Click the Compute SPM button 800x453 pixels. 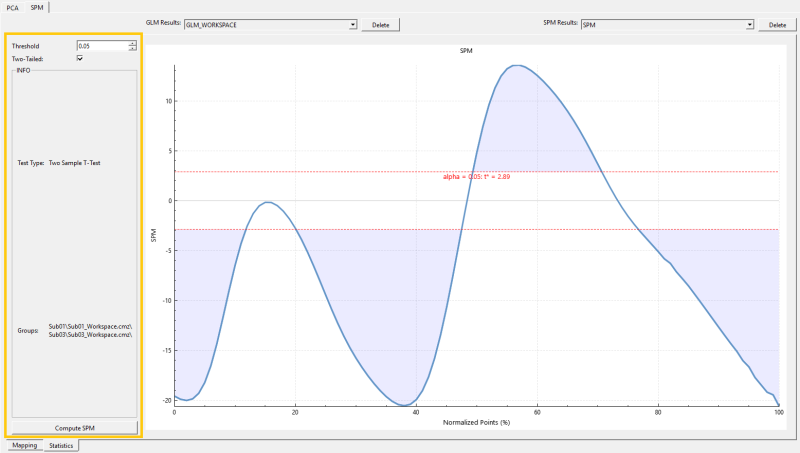tap(74, 427)
